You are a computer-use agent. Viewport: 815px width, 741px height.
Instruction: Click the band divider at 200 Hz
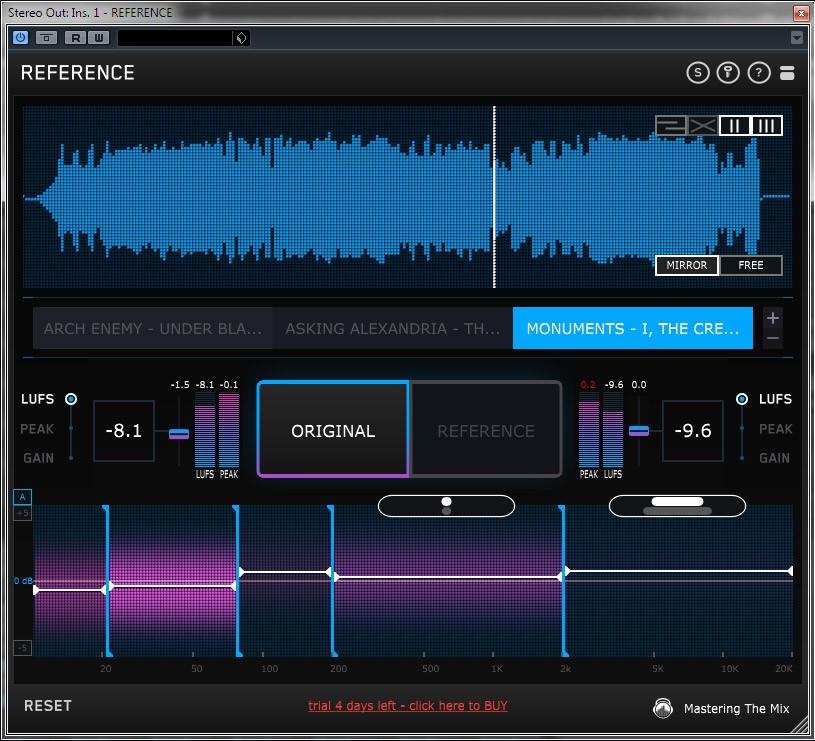tap(332, 580)
